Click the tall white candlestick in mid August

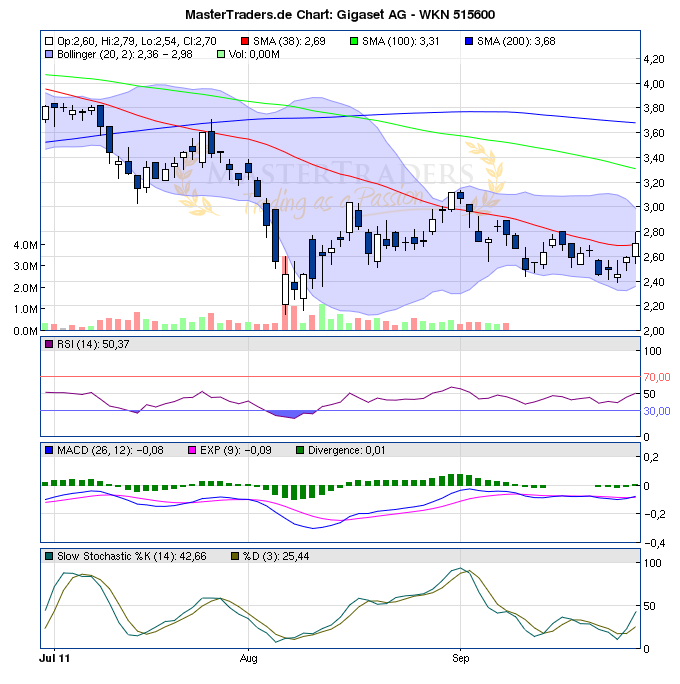(349, 217)
